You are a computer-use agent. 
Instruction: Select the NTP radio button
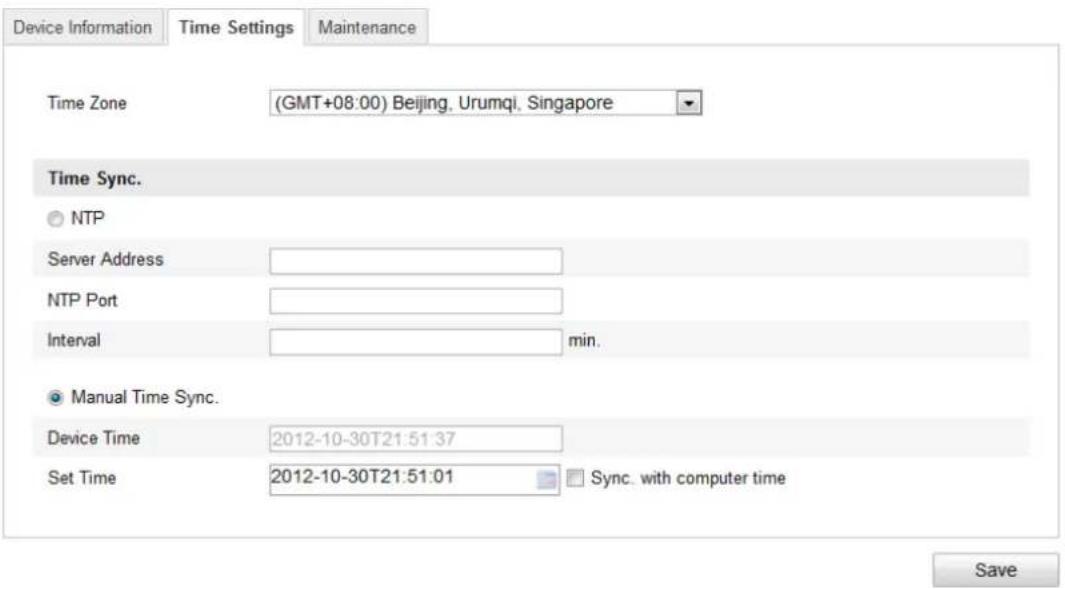tap(55, 219)
